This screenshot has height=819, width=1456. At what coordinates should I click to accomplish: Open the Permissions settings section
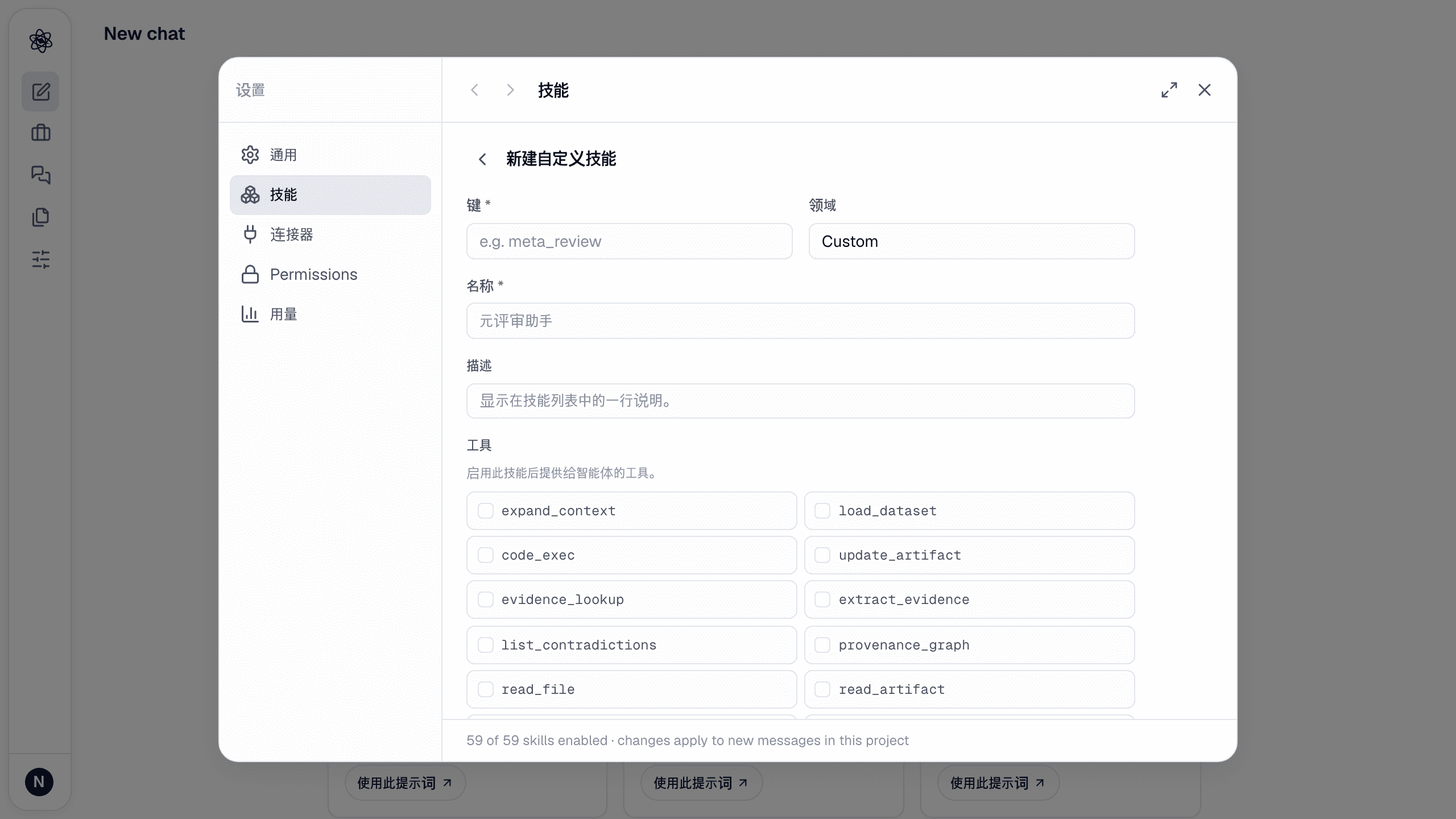(x=330, y=274)
